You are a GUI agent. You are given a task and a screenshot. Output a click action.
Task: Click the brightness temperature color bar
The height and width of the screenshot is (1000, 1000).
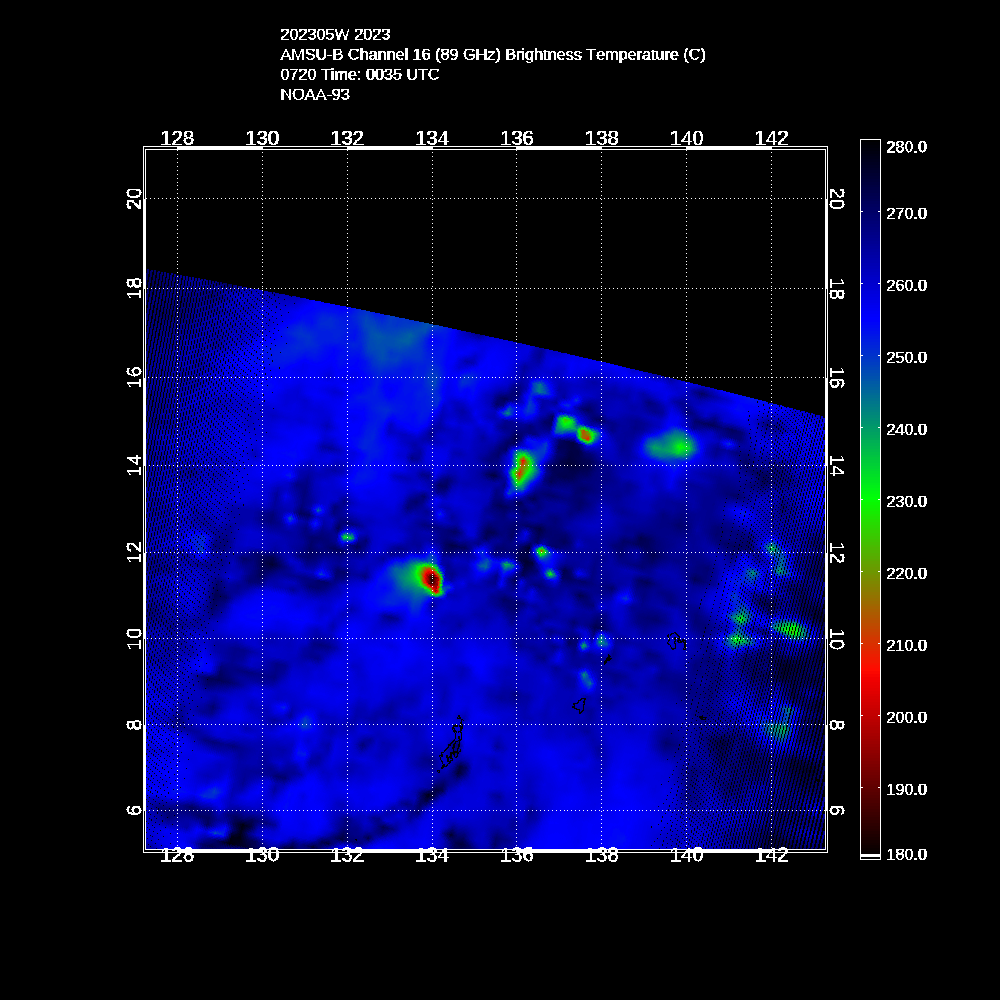pos(870,498)
